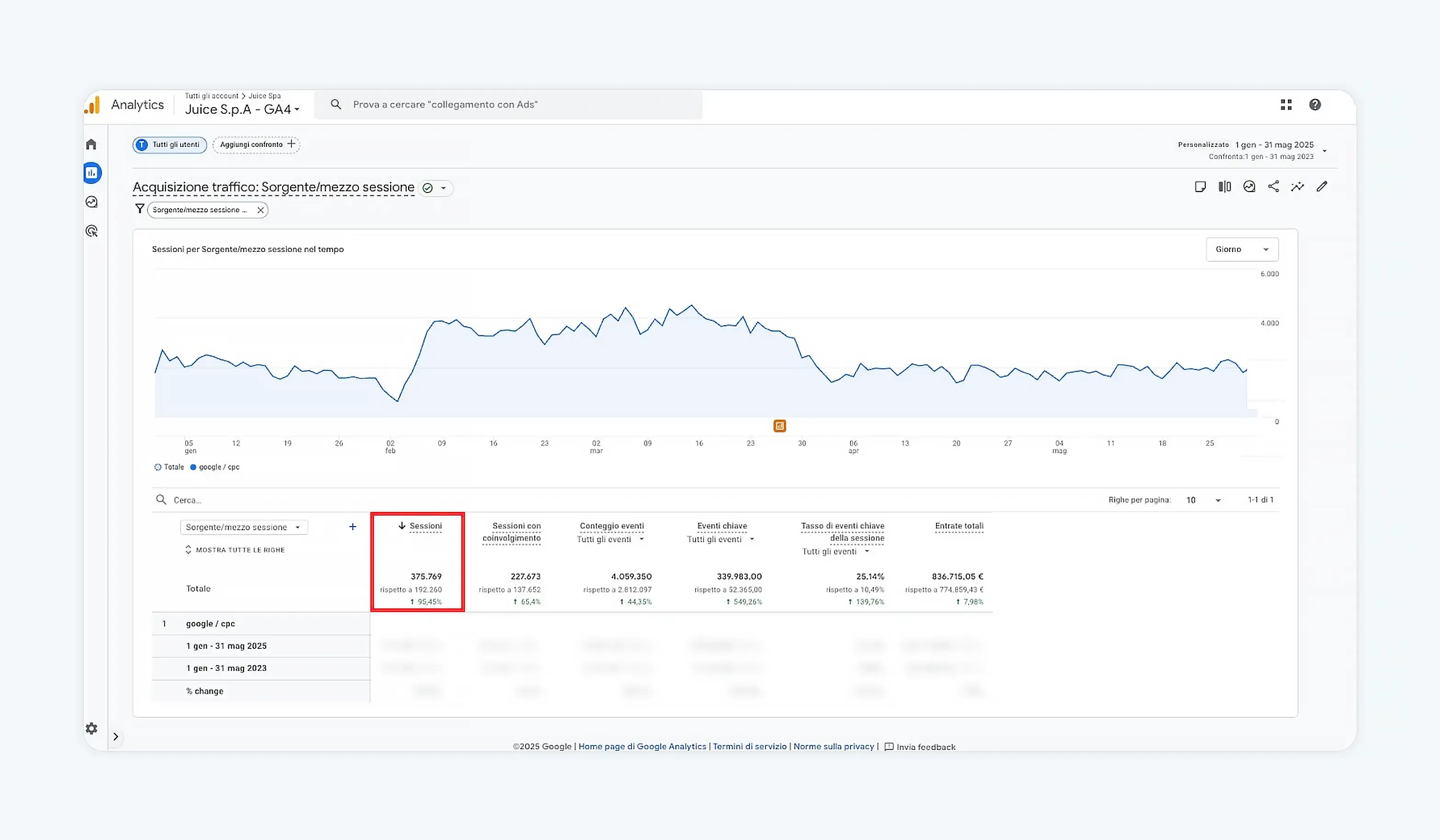Open the Advertising icon in sidebar
This screenshot has height=840, width=1440.
point(91,231)
